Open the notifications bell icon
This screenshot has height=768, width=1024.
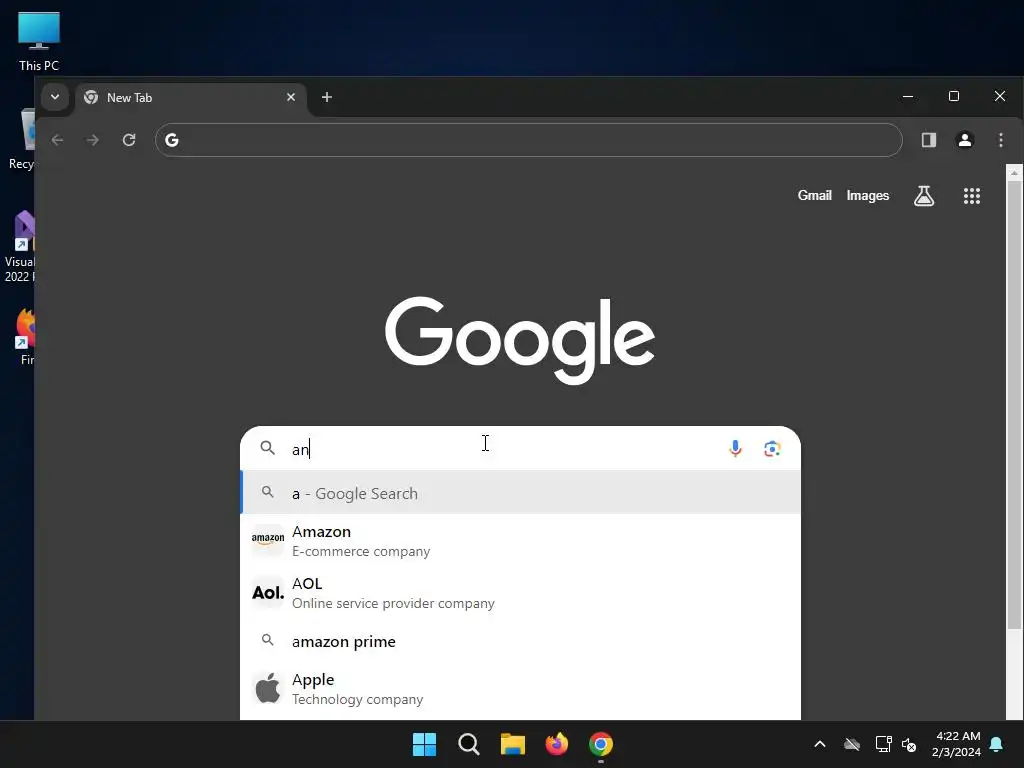click(x=997, y=744)
